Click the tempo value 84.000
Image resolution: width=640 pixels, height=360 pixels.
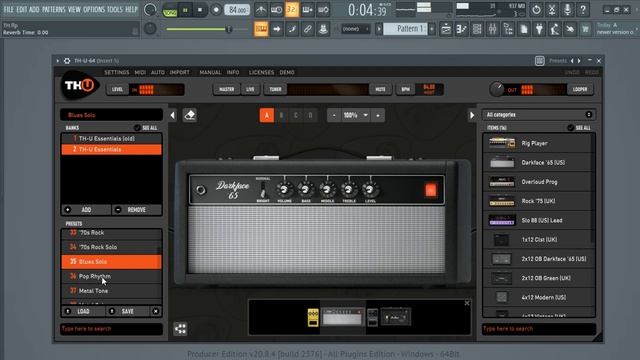pyautogui.click(x=237, y=10)
